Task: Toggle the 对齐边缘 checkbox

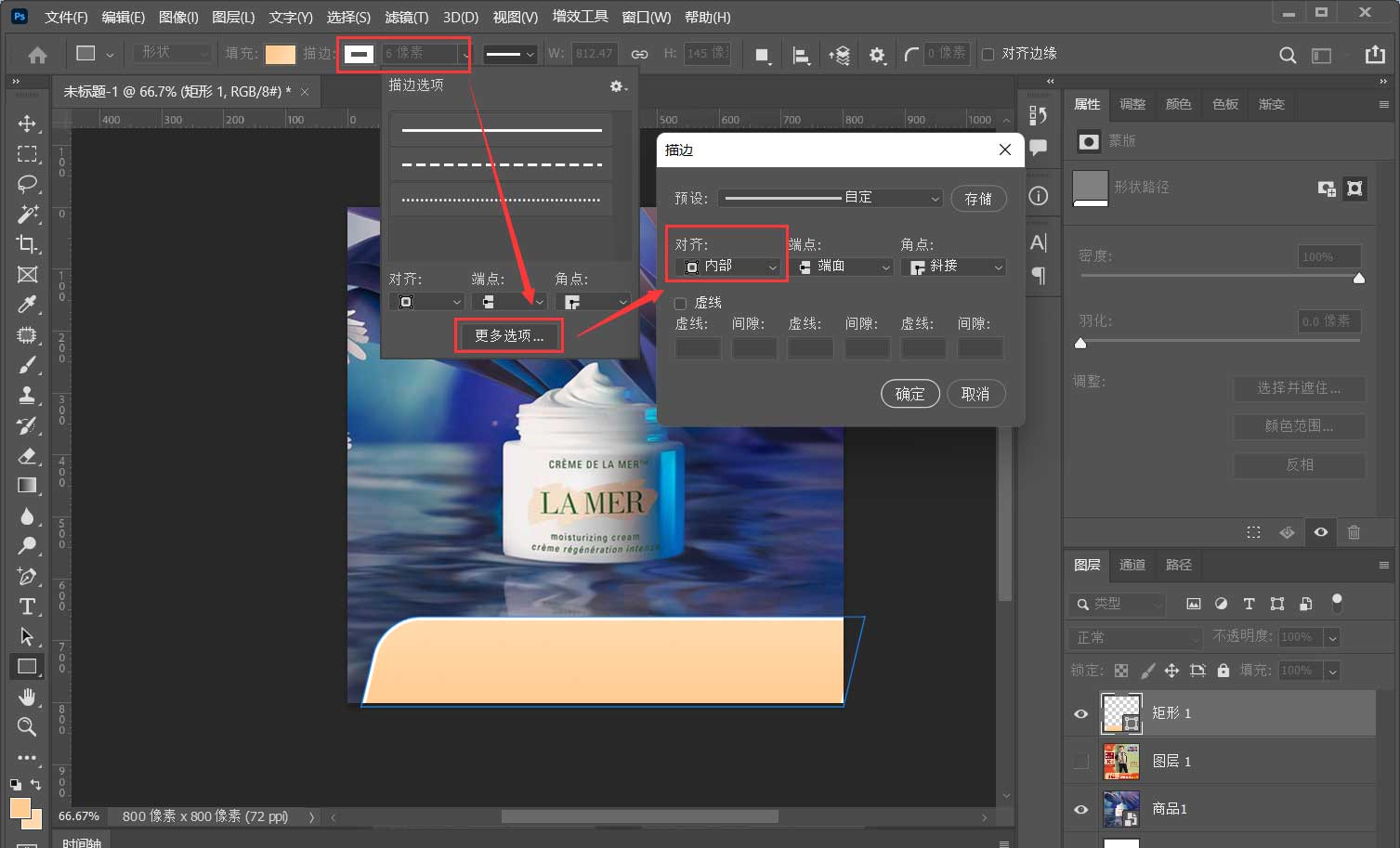Action: click(x=988, y=54)
